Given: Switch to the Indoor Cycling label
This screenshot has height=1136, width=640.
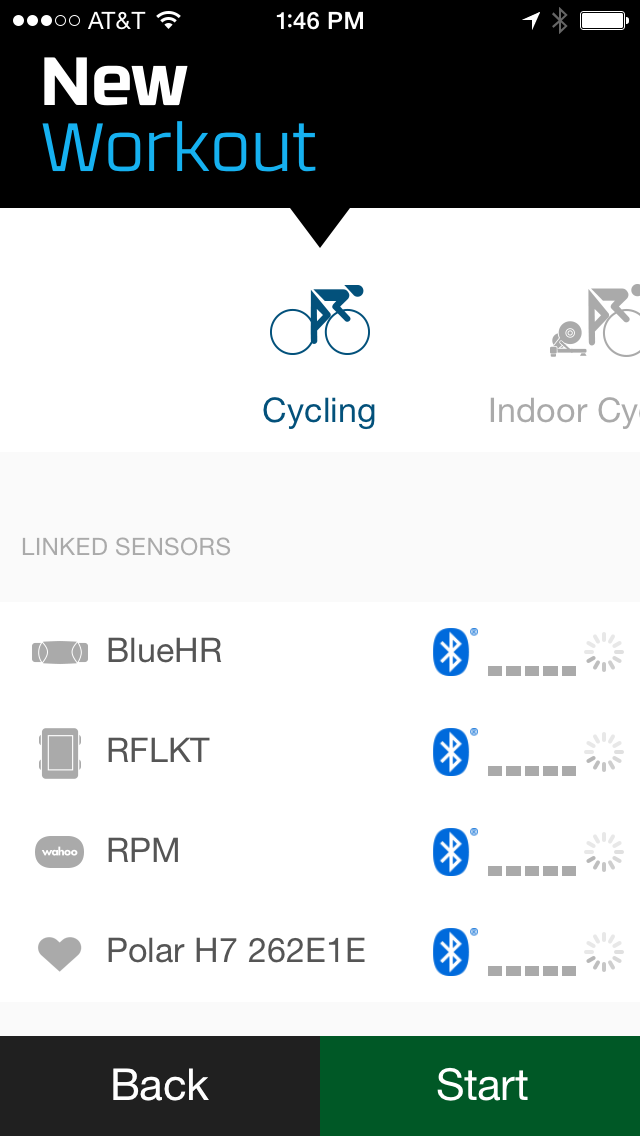Looking at the screenshot, I should [564, 411].
